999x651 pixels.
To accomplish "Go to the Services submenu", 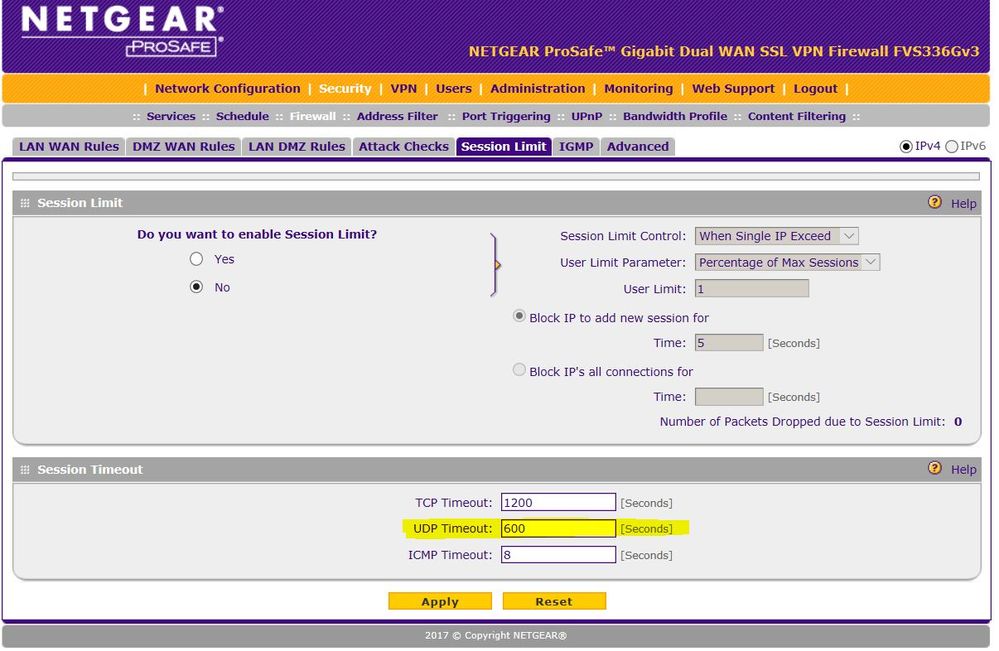I will (171, 117).
